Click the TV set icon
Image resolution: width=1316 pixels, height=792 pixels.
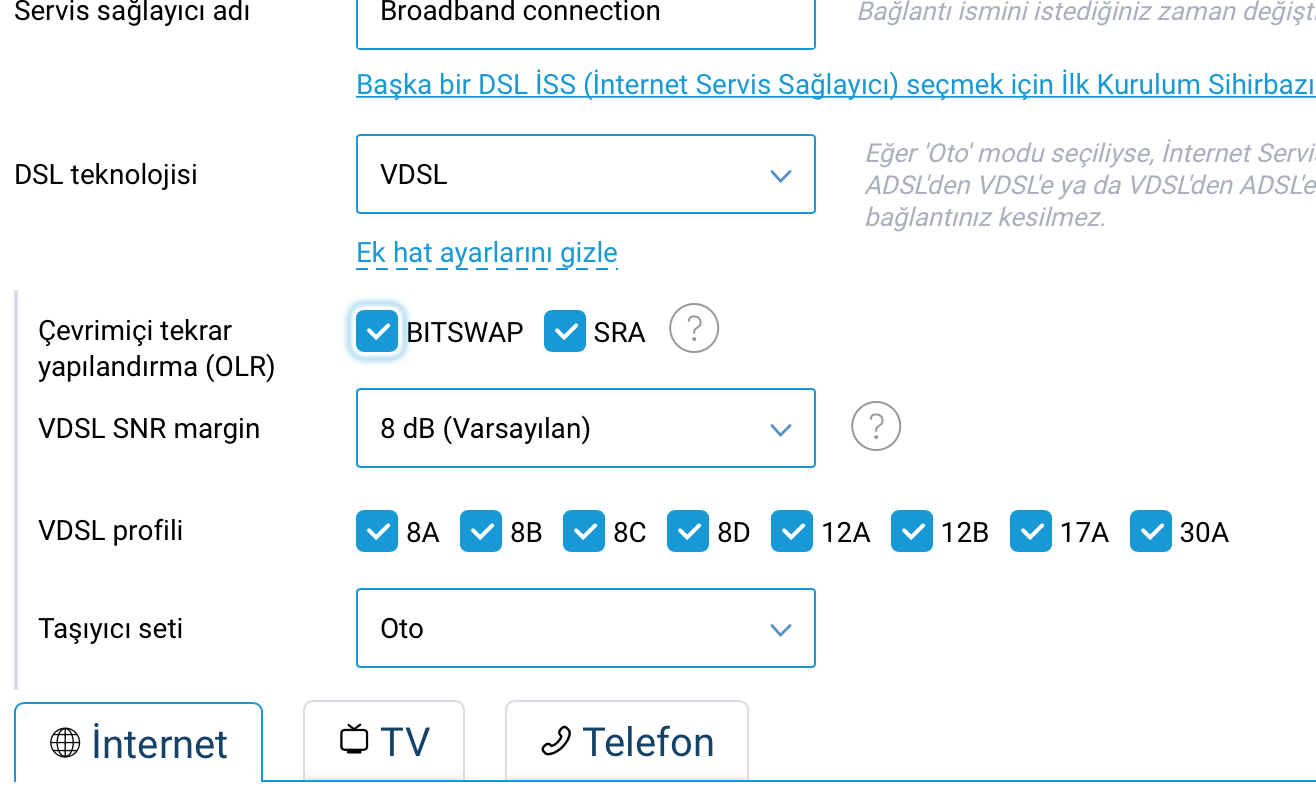pos(354,740)
